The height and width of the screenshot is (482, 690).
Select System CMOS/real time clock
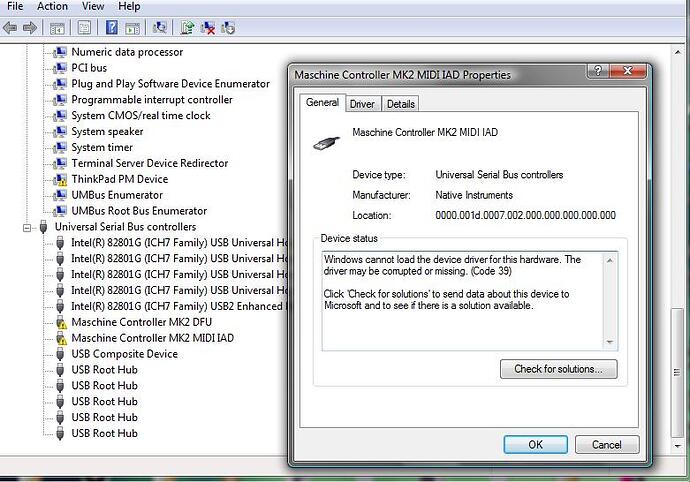pyautogui.click(x=141, y=115)
